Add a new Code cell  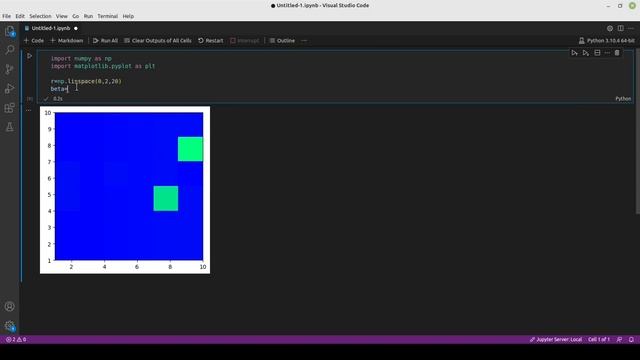[34, 40]
